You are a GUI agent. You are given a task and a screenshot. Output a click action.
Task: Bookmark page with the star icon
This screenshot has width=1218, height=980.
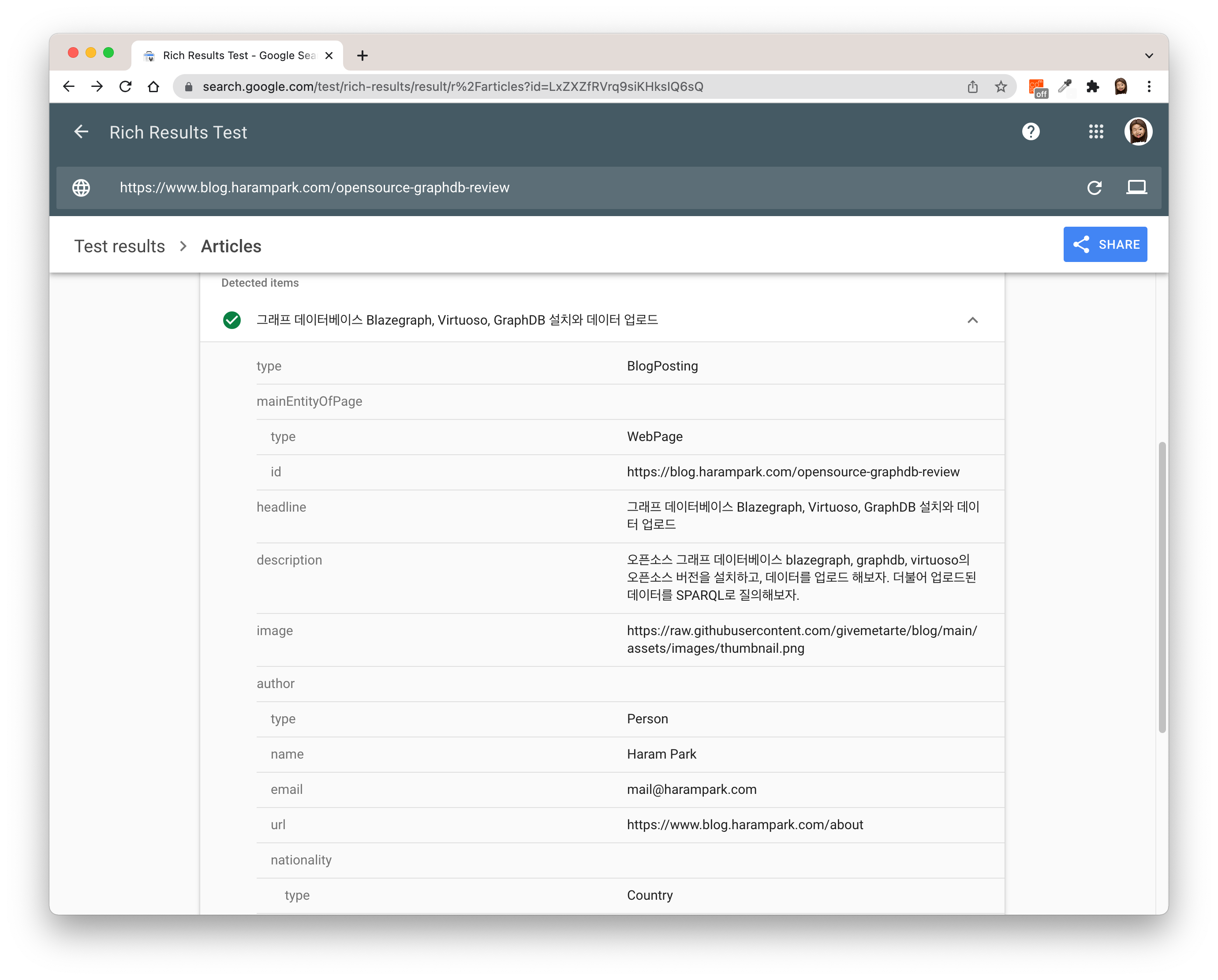(x=1001, y=86)
